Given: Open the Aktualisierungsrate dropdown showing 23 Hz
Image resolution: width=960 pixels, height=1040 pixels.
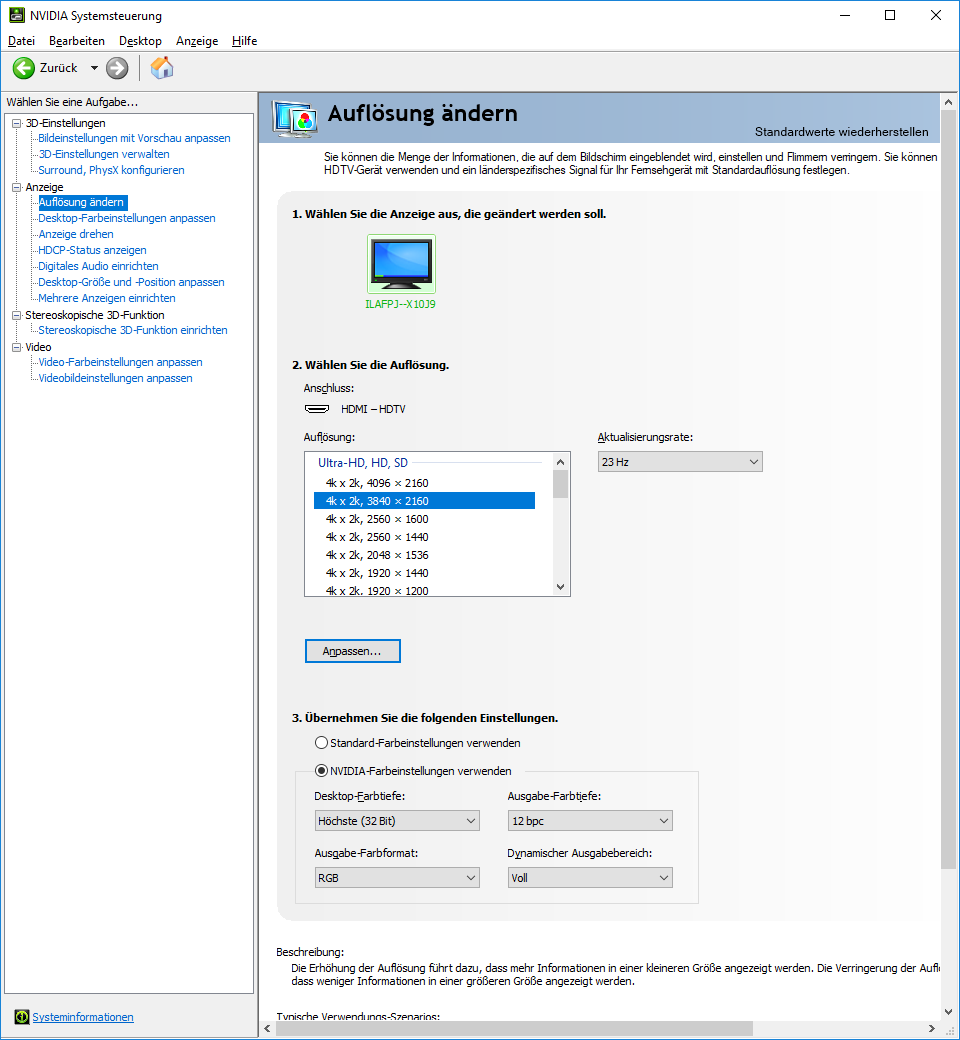Looking at the screenshot, I should click(x=680, y=462).
